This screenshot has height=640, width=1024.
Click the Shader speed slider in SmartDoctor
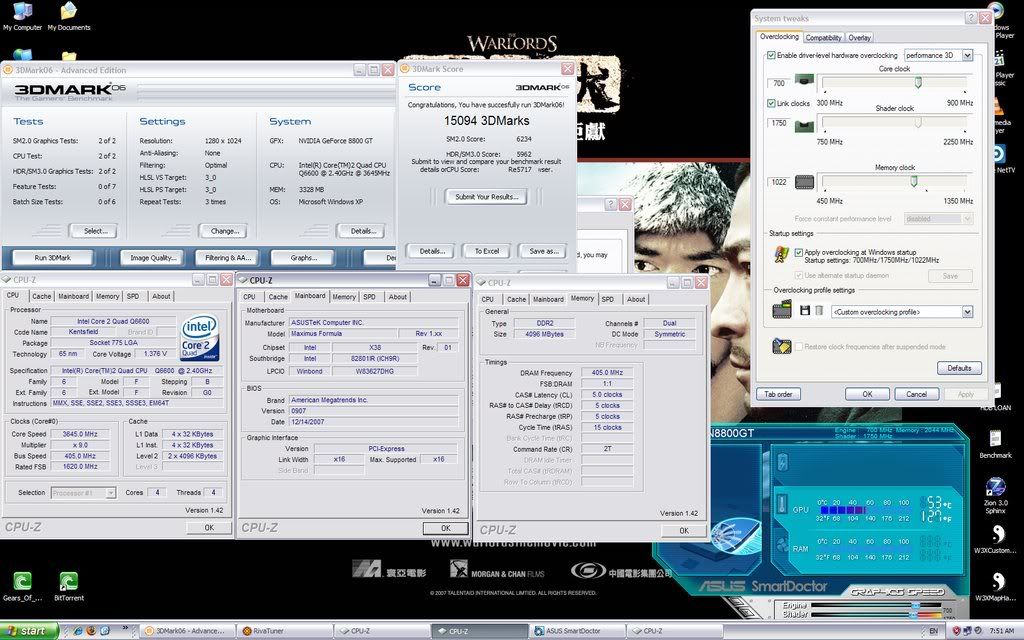click(x=916, y=615)
